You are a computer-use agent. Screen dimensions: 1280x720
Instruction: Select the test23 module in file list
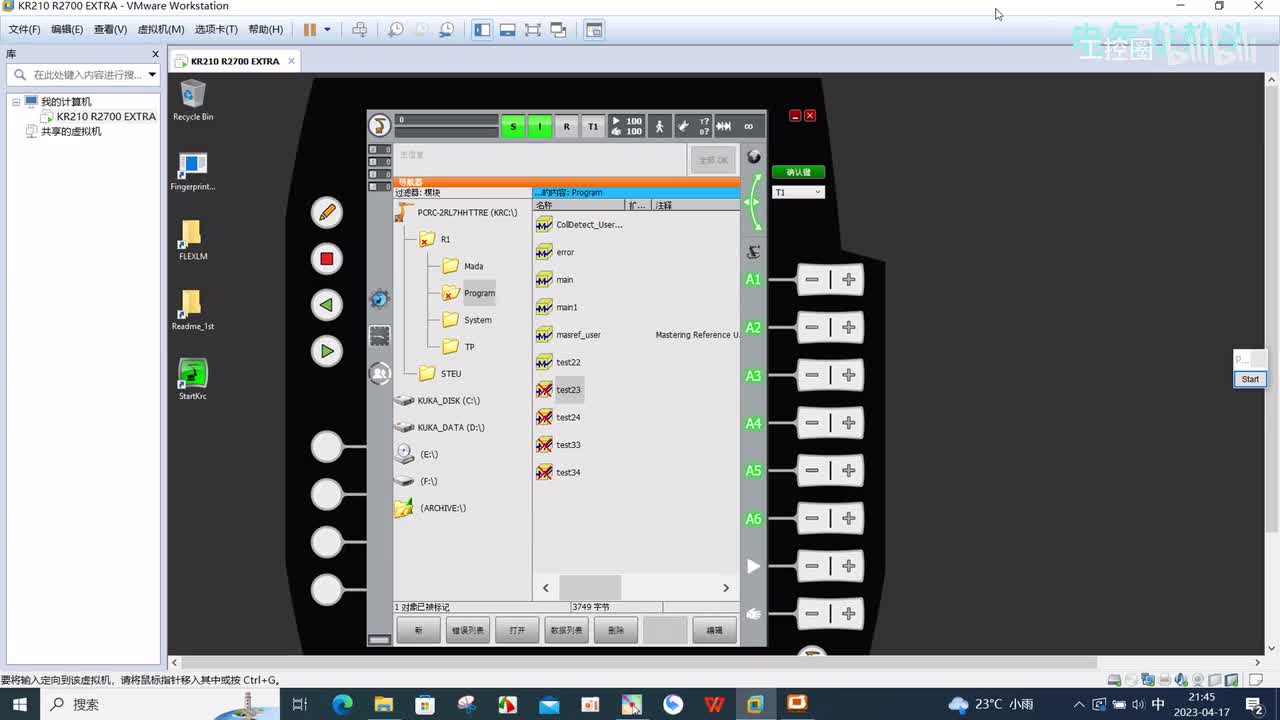pyautogui.click(x=559, y=390)
